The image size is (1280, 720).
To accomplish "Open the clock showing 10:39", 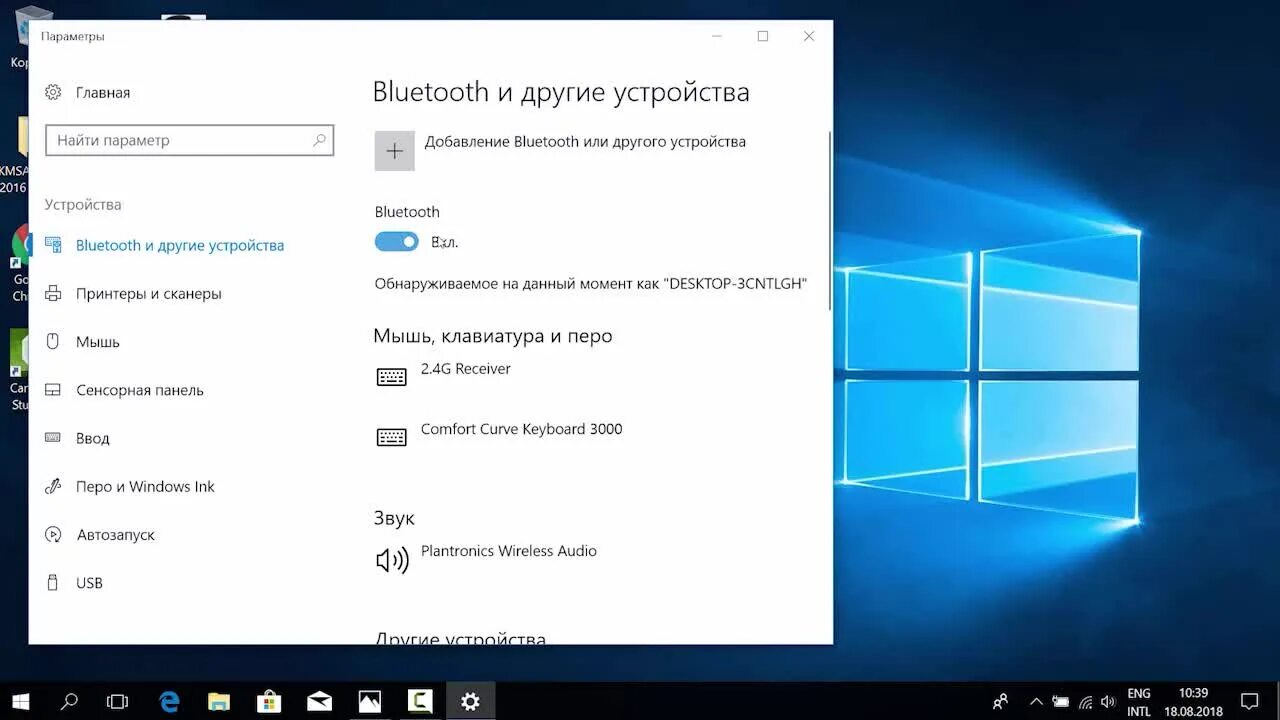I will coord(1193,702).
